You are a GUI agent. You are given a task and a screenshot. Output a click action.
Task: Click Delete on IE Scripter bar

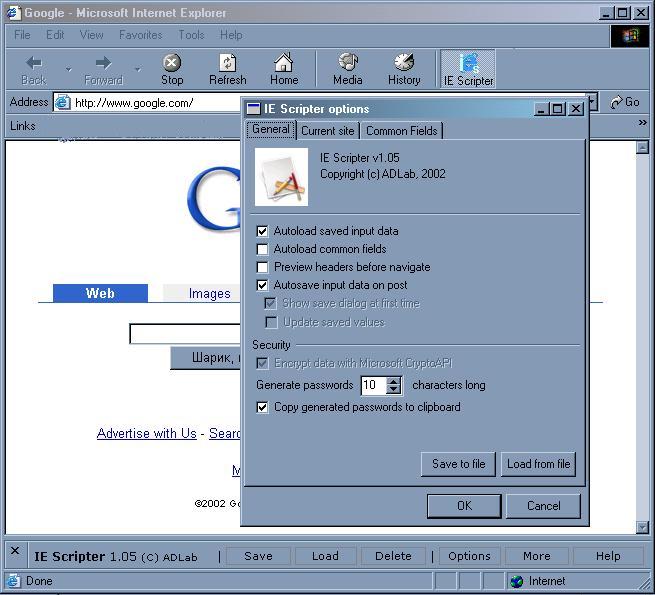coord(393,556)
